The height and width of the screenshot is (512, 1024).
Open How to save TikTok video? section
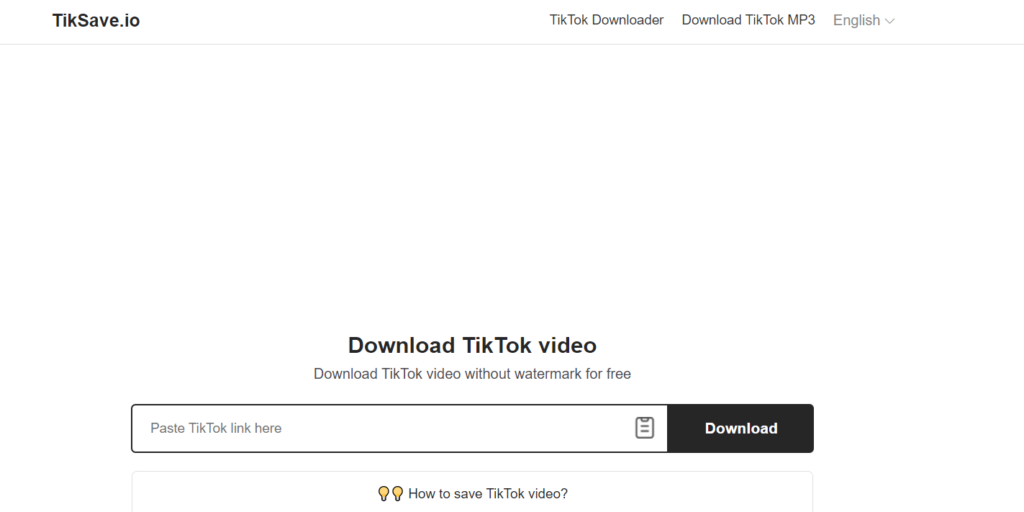(472, 494)
